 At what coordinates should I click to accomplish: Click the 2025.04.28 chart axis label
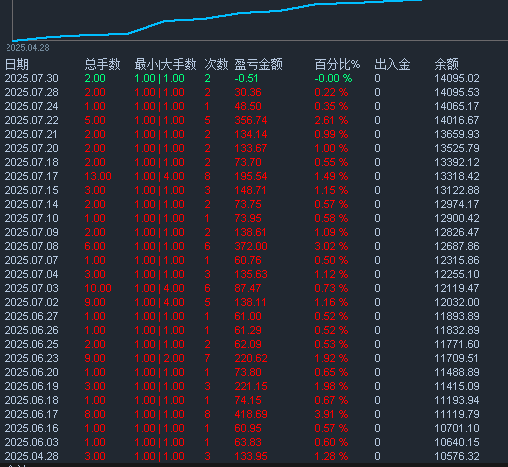(x=28, y=48)
